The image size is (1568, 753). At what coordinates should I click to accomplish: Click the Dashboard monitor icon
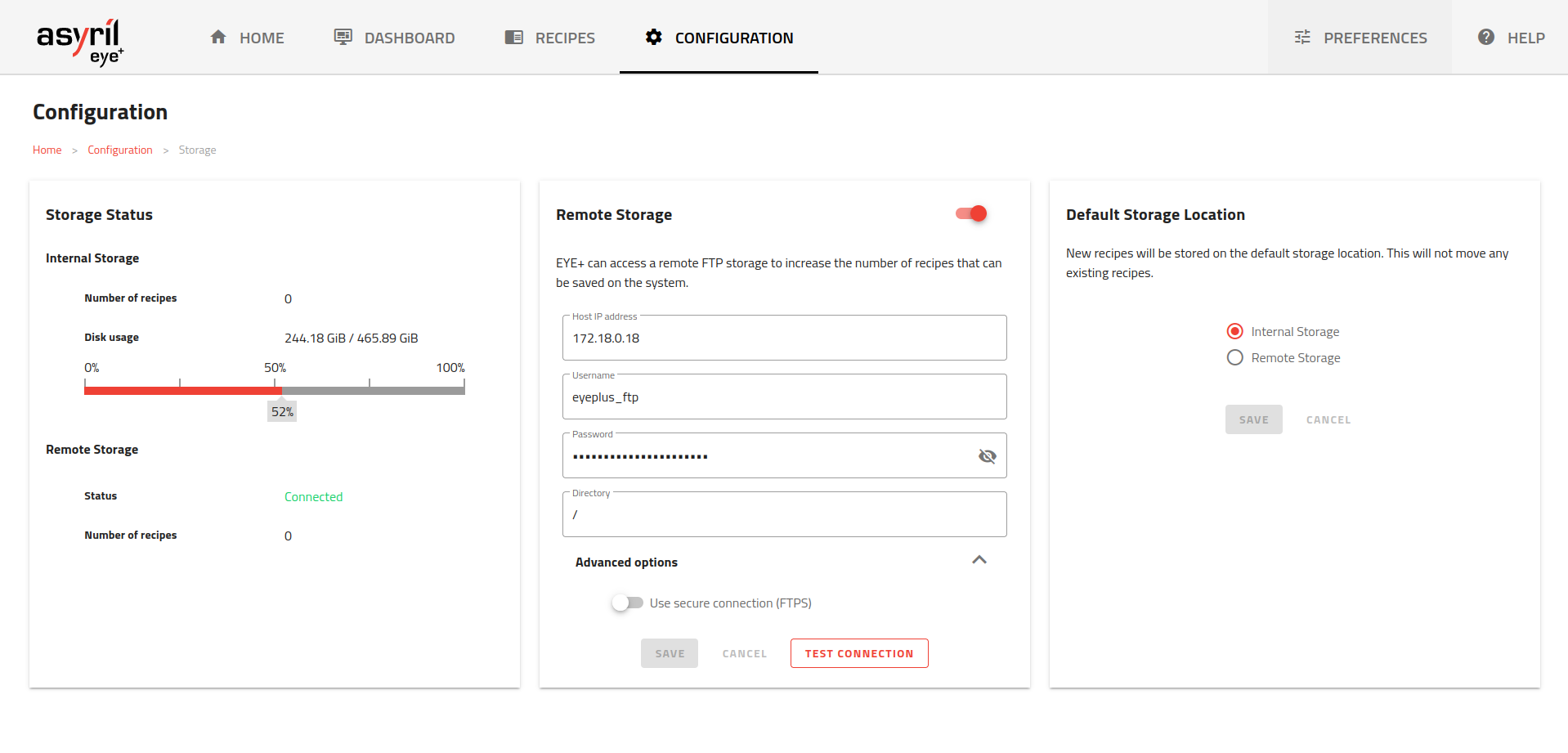point(343,38)
